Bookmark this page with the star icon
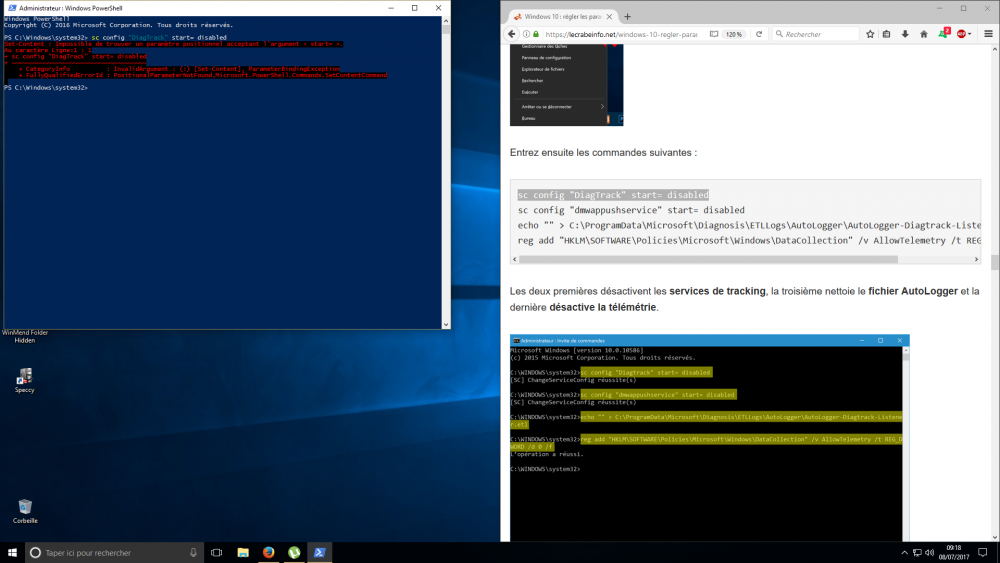 click(x=868, y=34)
